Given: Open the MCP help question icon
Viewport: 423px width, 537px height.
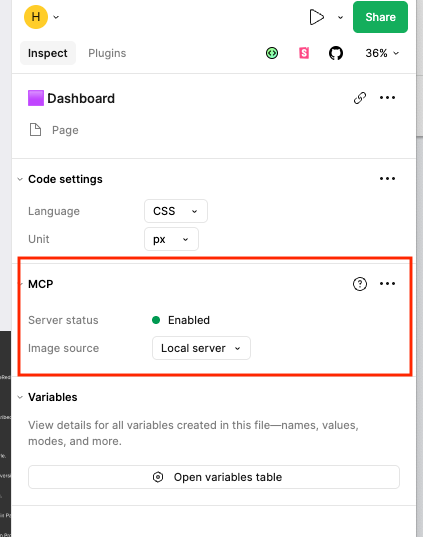Looking at the screenshot, I should (x=360, y=284).
